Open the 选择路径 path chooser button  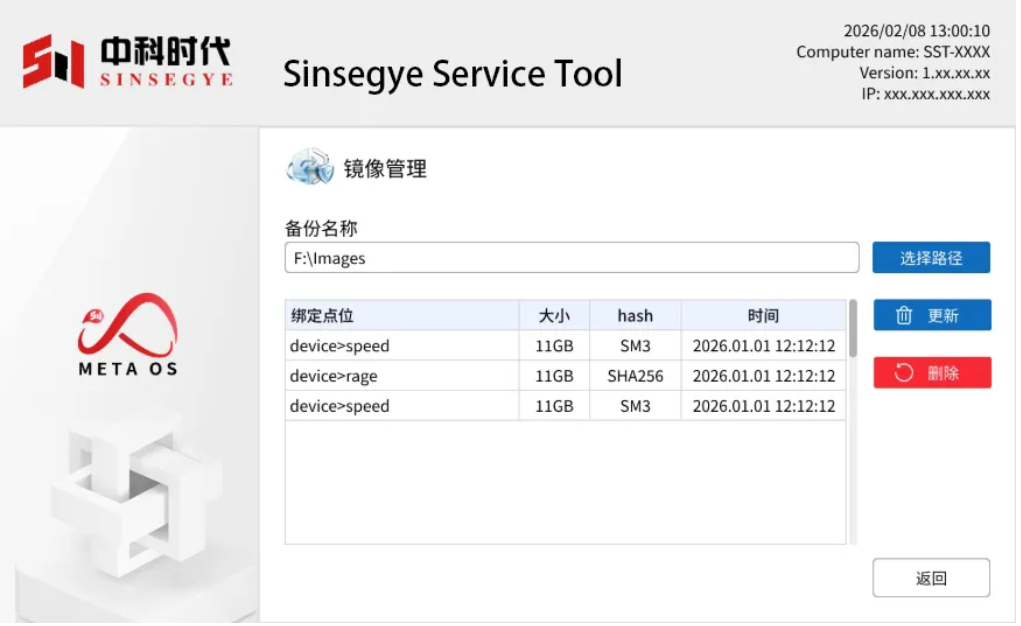click(x=931, y=258)
